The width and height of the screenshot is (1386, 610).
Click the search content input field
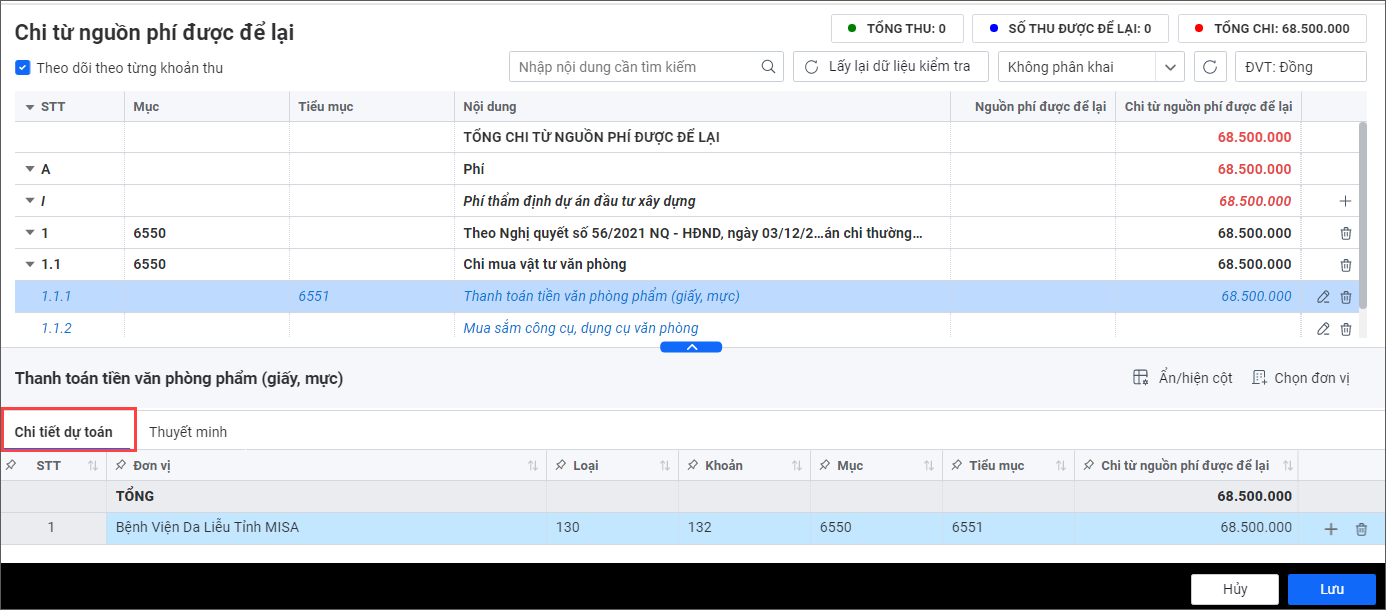[636, 67]
